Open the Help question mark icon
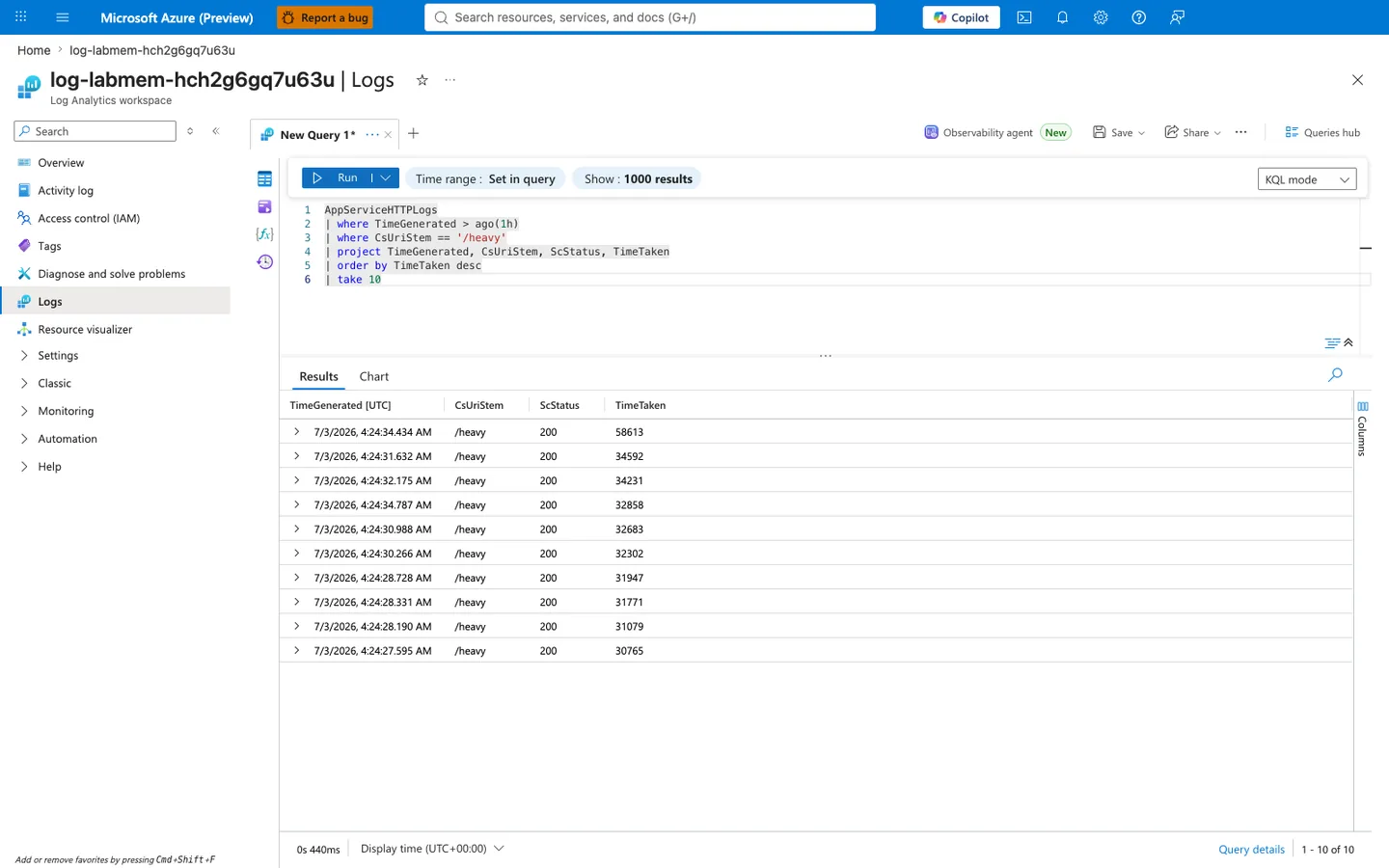 pyautogui.click(x=1139, y=17)
